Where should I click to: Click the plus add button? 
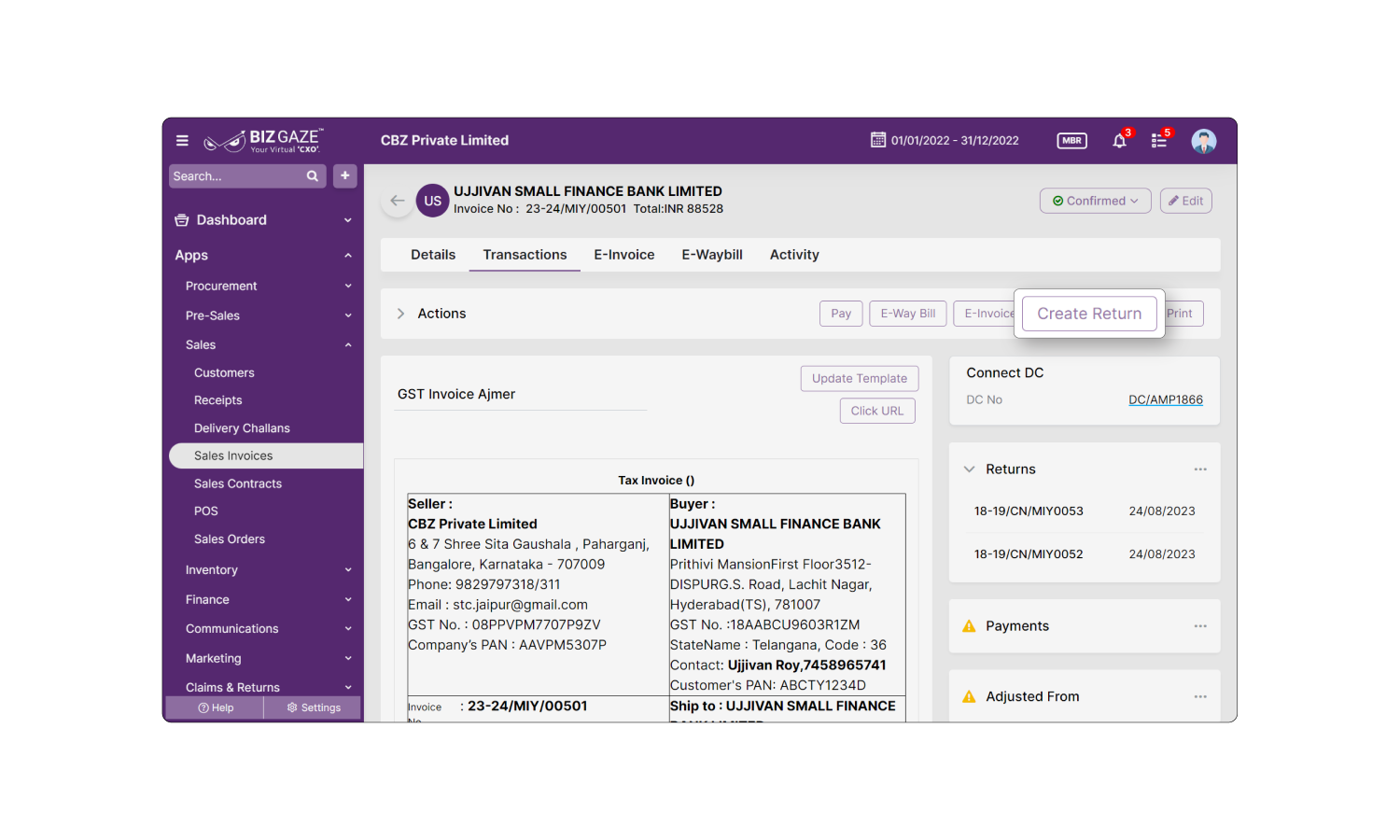(345, 175)
